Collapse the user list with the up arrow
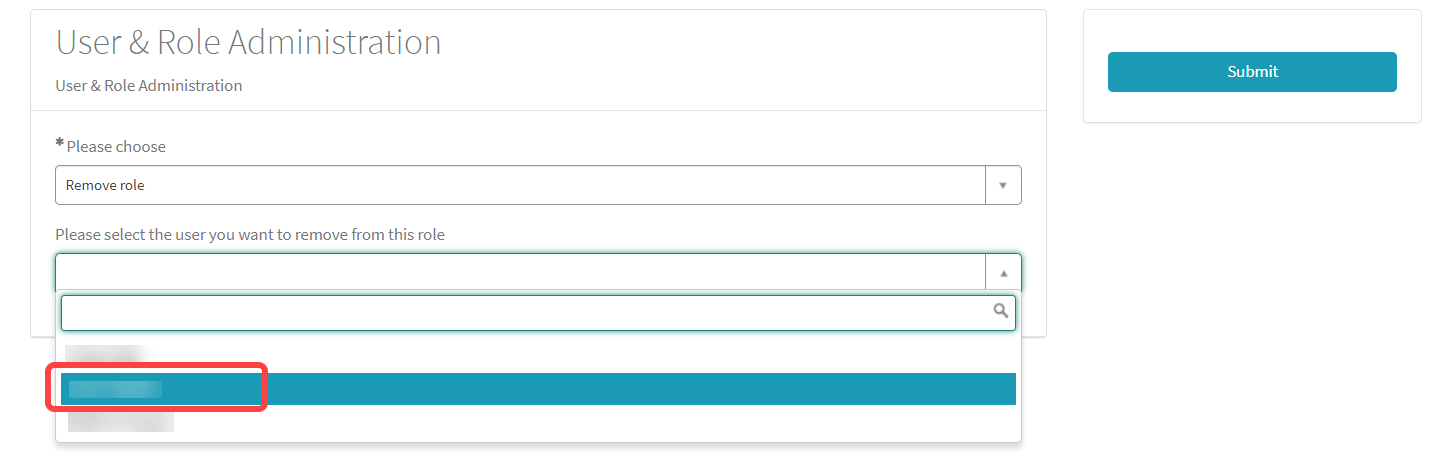The height and width of the screenshot is (459, 1434). point(1003,273)
